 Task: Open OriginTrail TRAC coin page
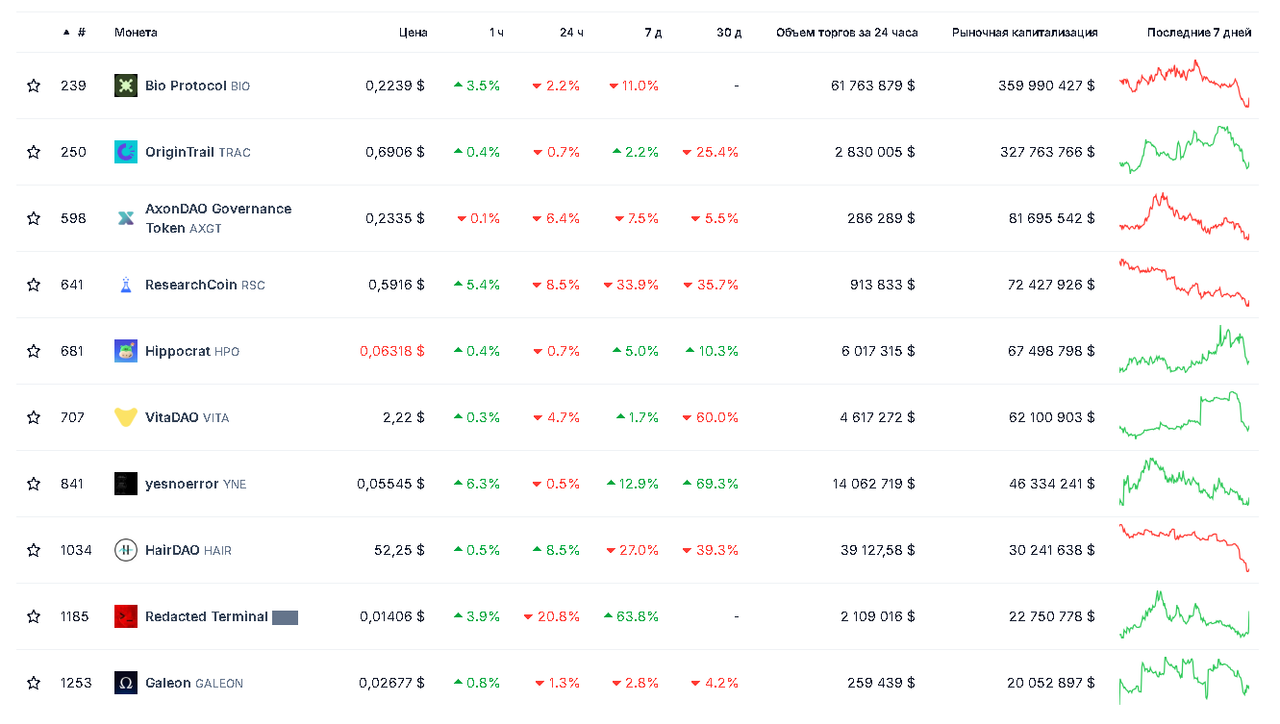click(198, 152)
